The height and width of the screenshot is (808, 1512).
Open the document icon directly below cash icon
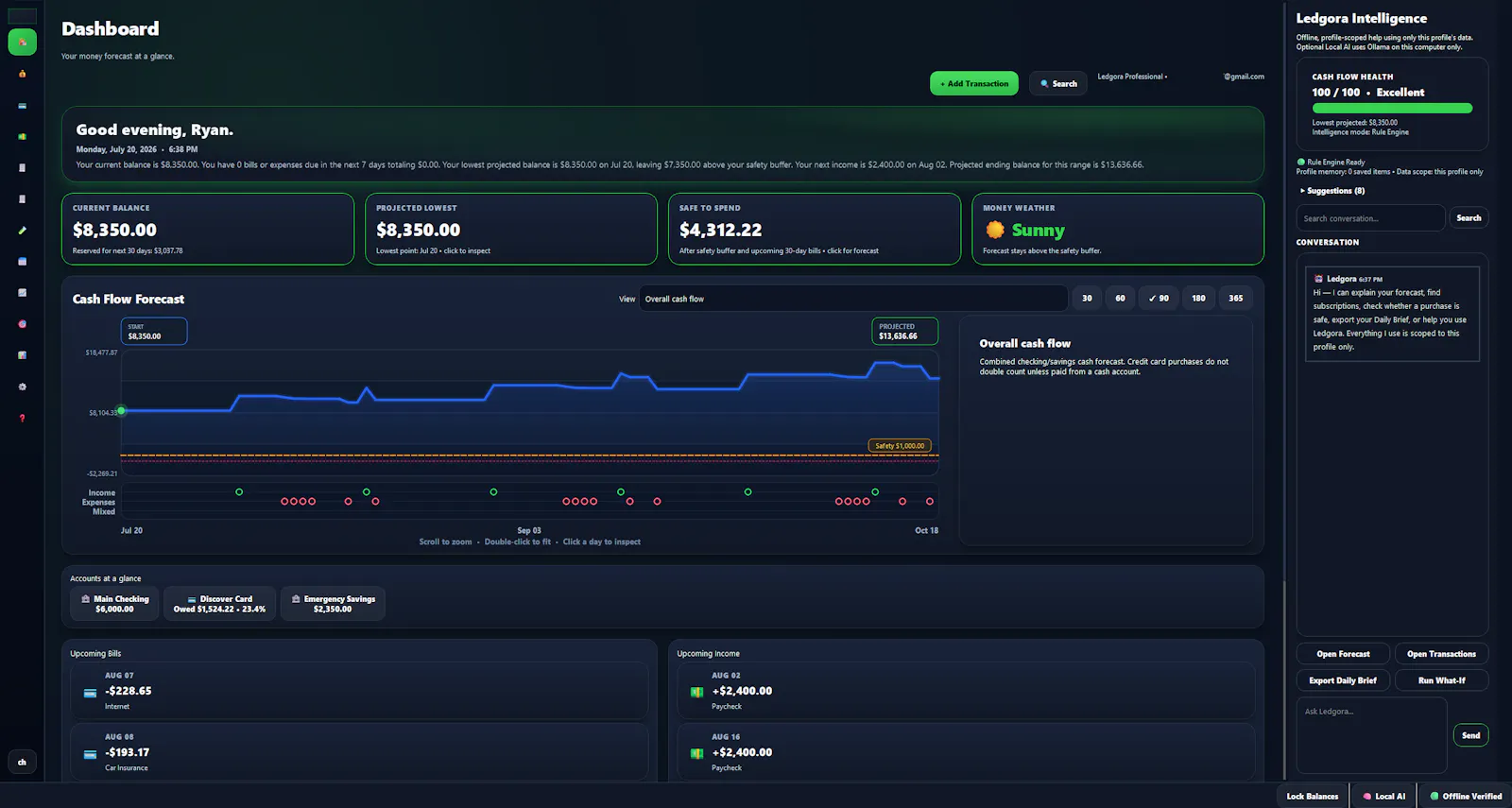point(22,168)
